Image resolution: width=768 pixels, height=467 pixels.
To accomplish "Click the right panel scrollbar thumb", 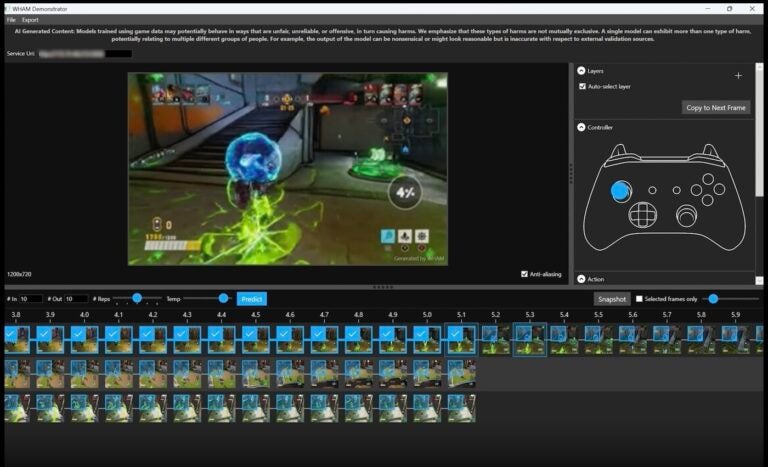I will [x=759, y=132].
